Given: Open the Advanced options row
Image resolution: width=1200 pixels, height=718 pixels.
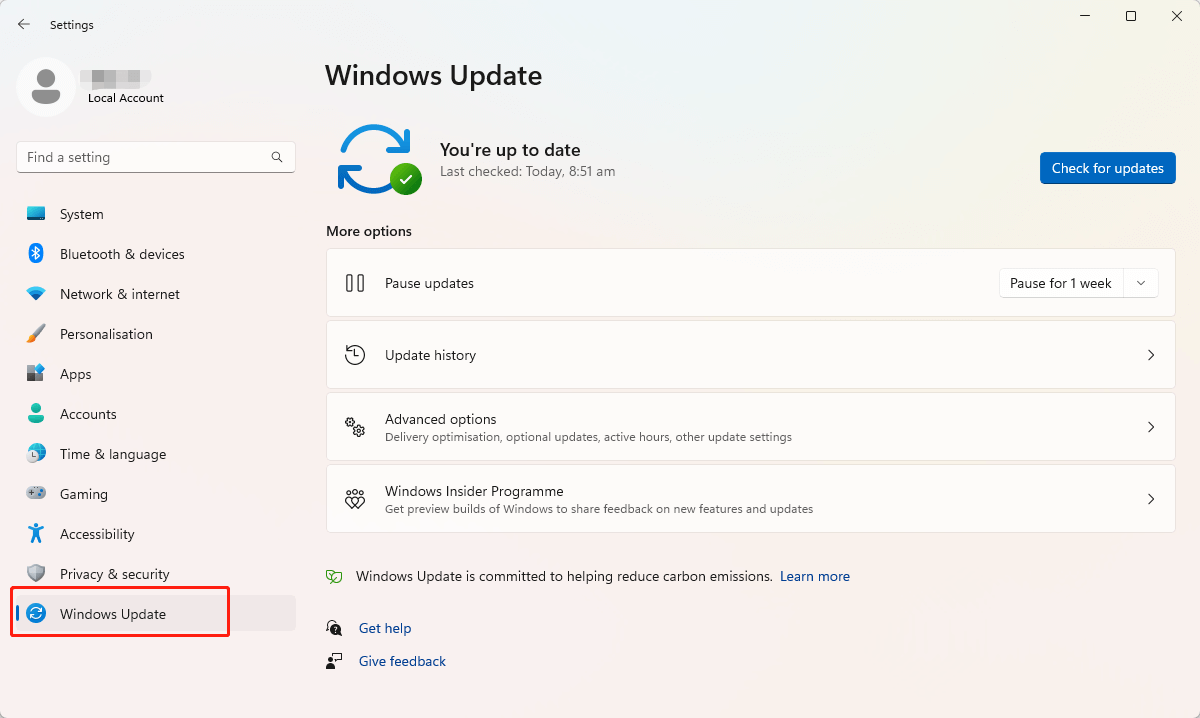Looking at the screenshot, I should 751,427.
